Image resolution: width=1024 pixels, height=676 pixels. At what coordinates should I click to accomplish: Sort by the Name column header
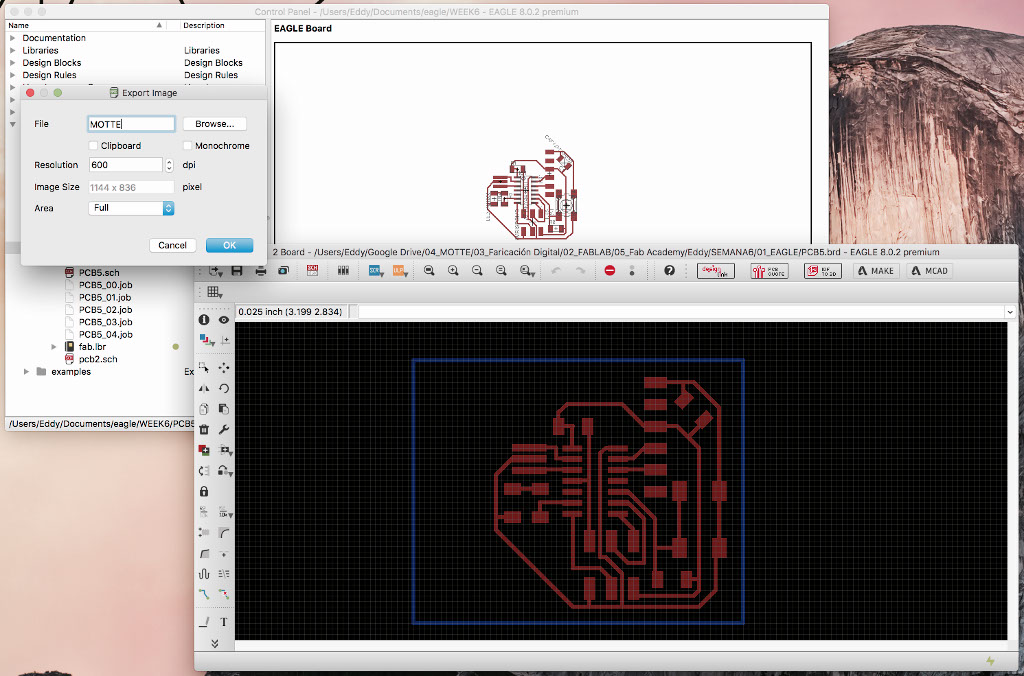tap(85, 25)
